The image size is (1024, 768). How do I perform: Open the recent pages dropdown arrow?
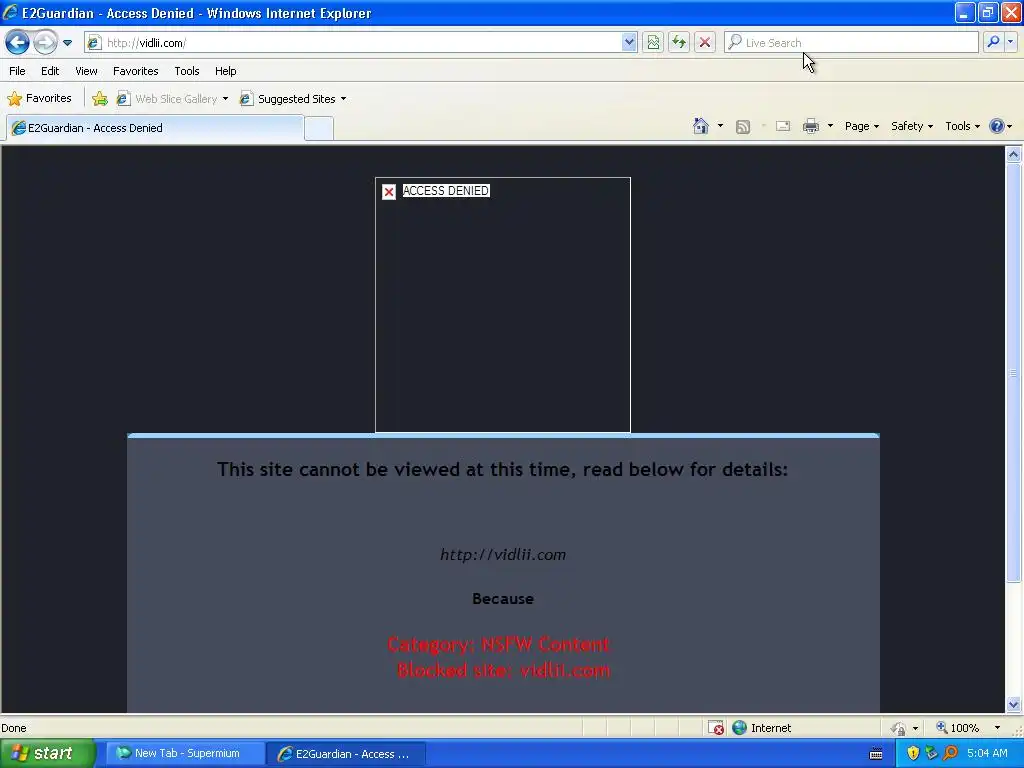point(67,43)
